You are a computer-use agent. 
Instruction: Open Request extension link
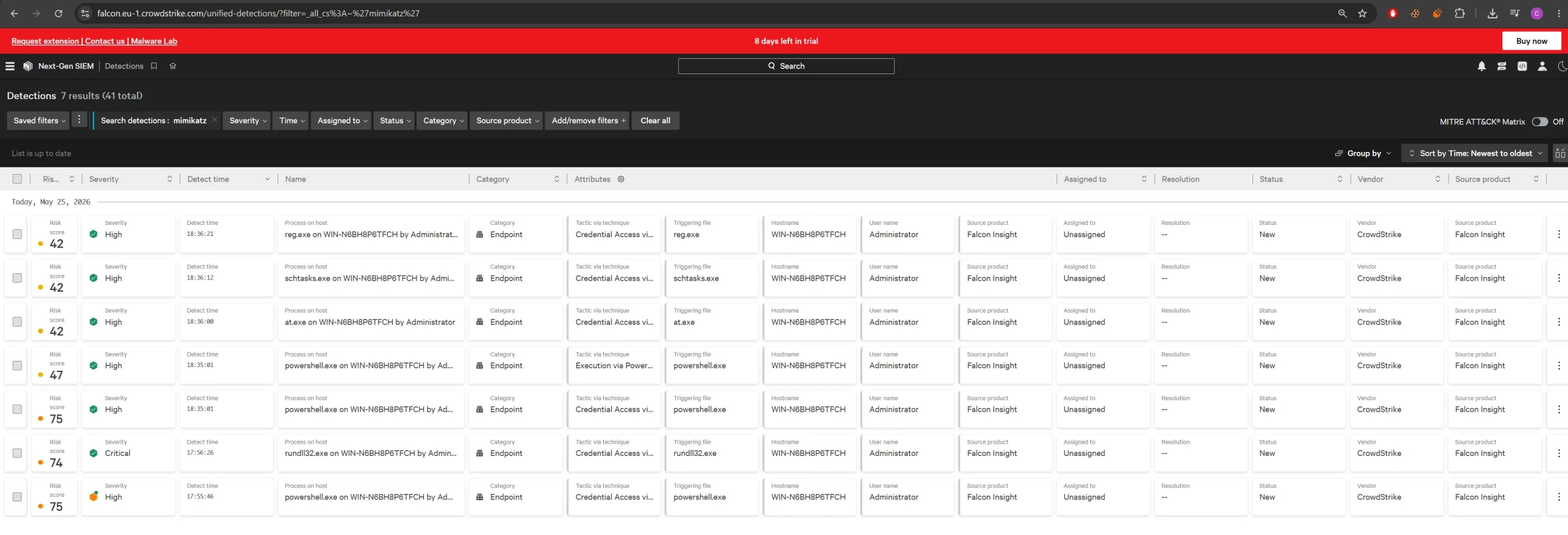tap(45, 41)
